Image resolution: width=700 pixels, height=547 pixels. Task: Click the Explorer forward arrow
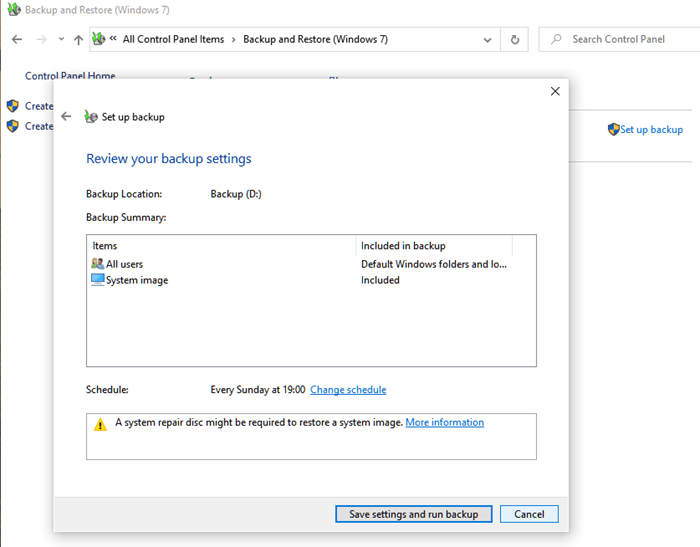[x=42, y=39]
